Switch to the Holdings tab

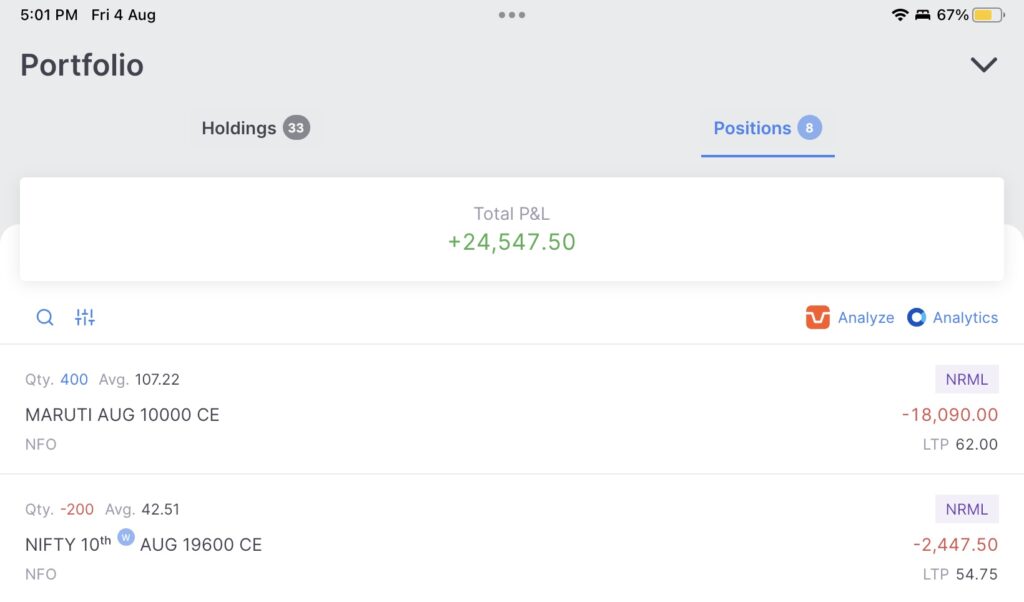[x=239, y=128]
